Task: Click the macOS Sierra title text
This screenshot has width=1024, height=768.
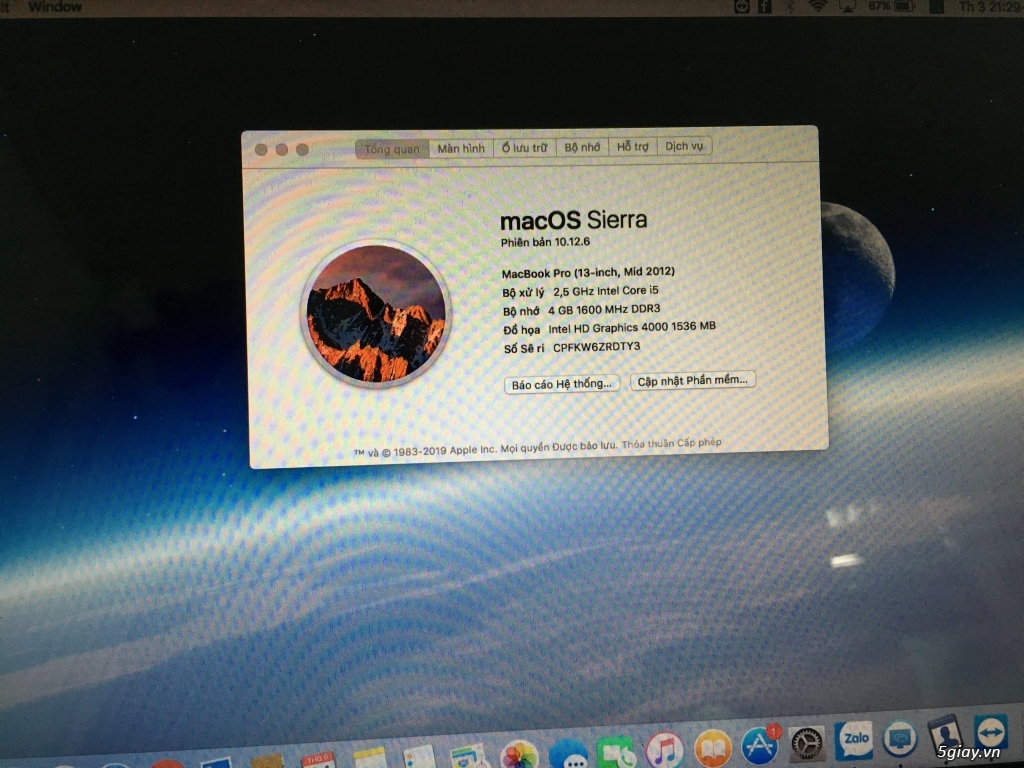Action: [573, 220]
